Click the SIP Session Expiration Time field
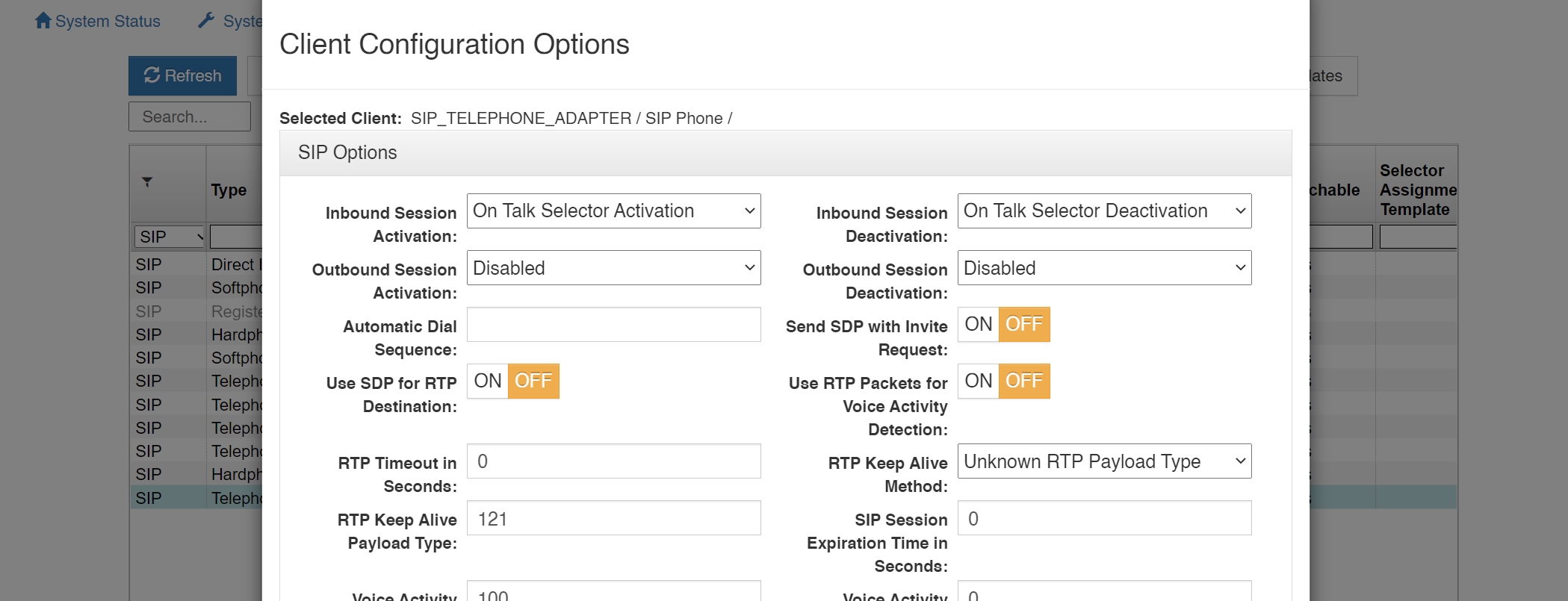Screen dimensions: 1568x601 [x=1103, y=517]
